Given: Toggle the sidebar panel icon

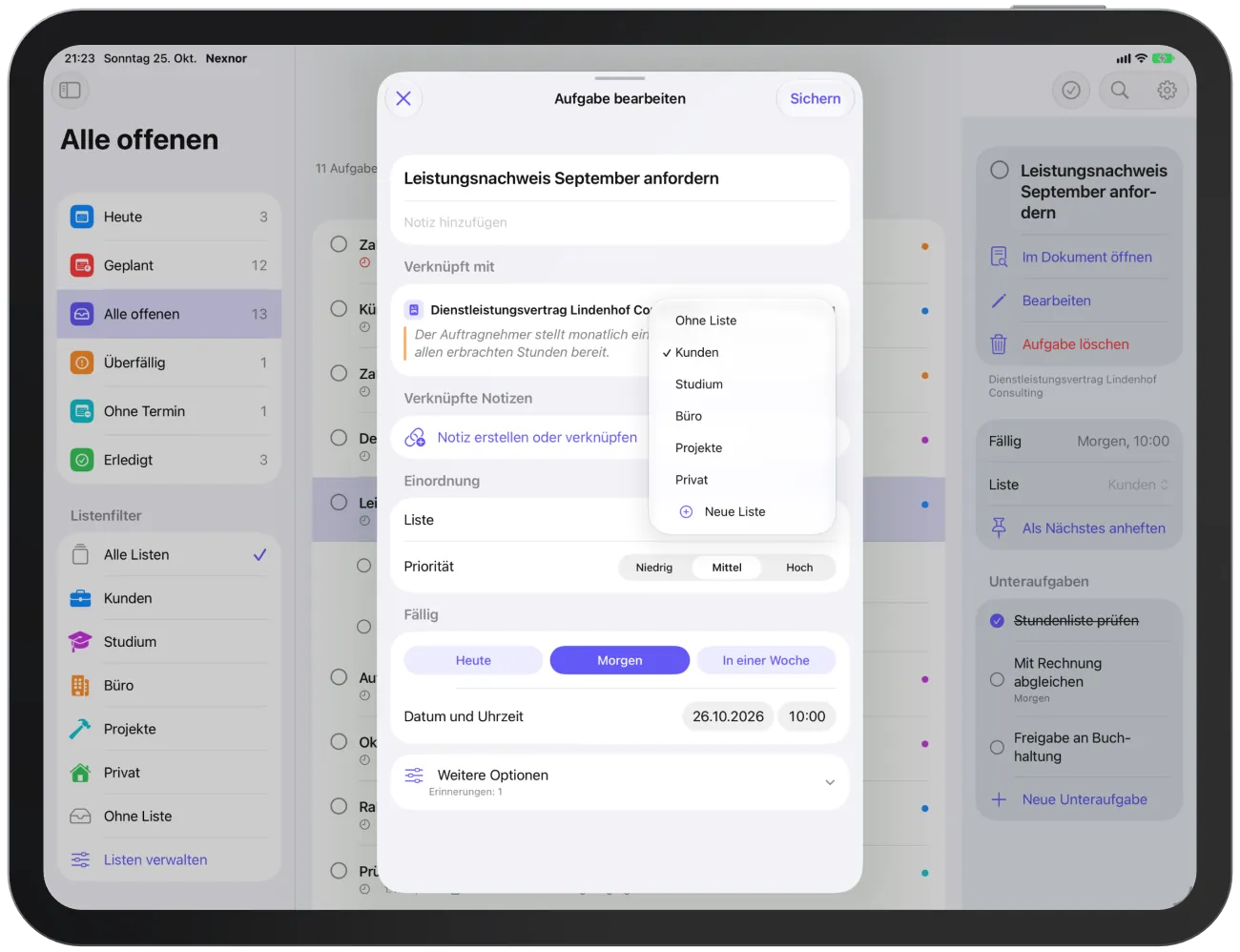Looking at the screenshot, I should (x=70, y=90).
